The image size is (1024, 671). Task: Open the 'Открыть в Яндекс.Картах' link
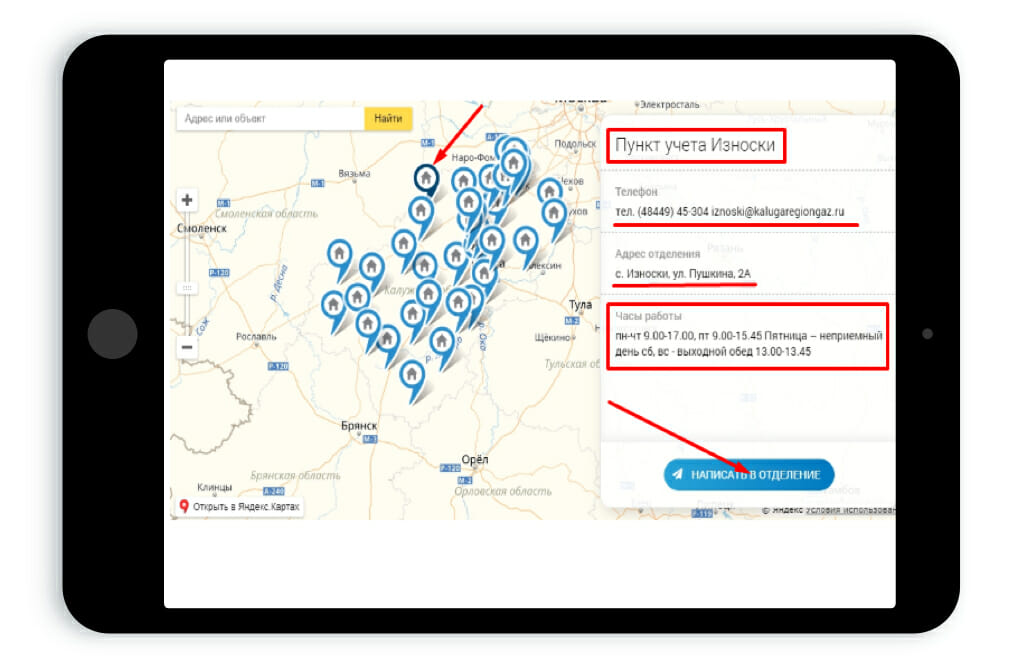click(246, 507)
